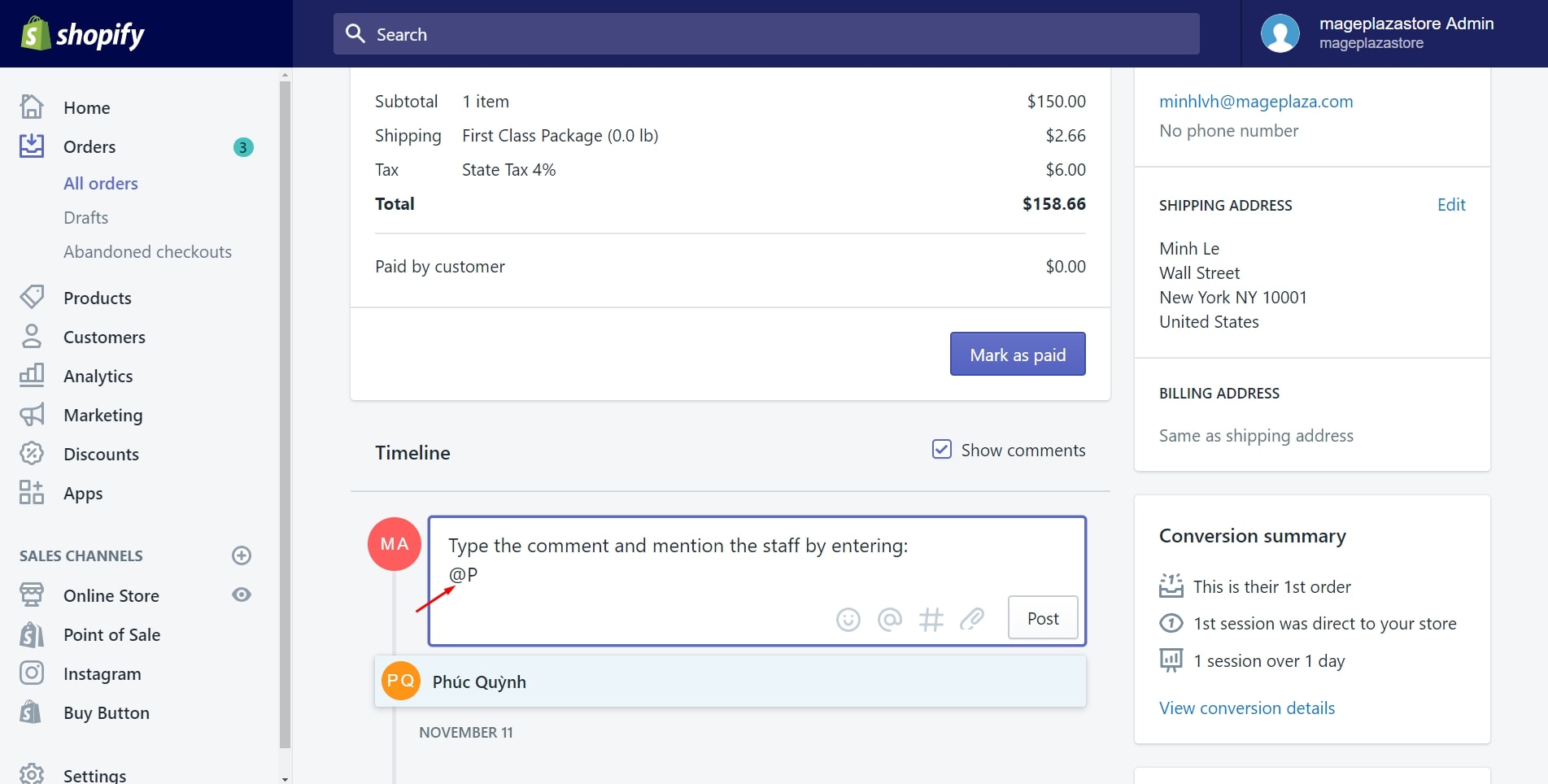Edit the shipping address
Screen dimensions: 1548x784
(1450, 205)
